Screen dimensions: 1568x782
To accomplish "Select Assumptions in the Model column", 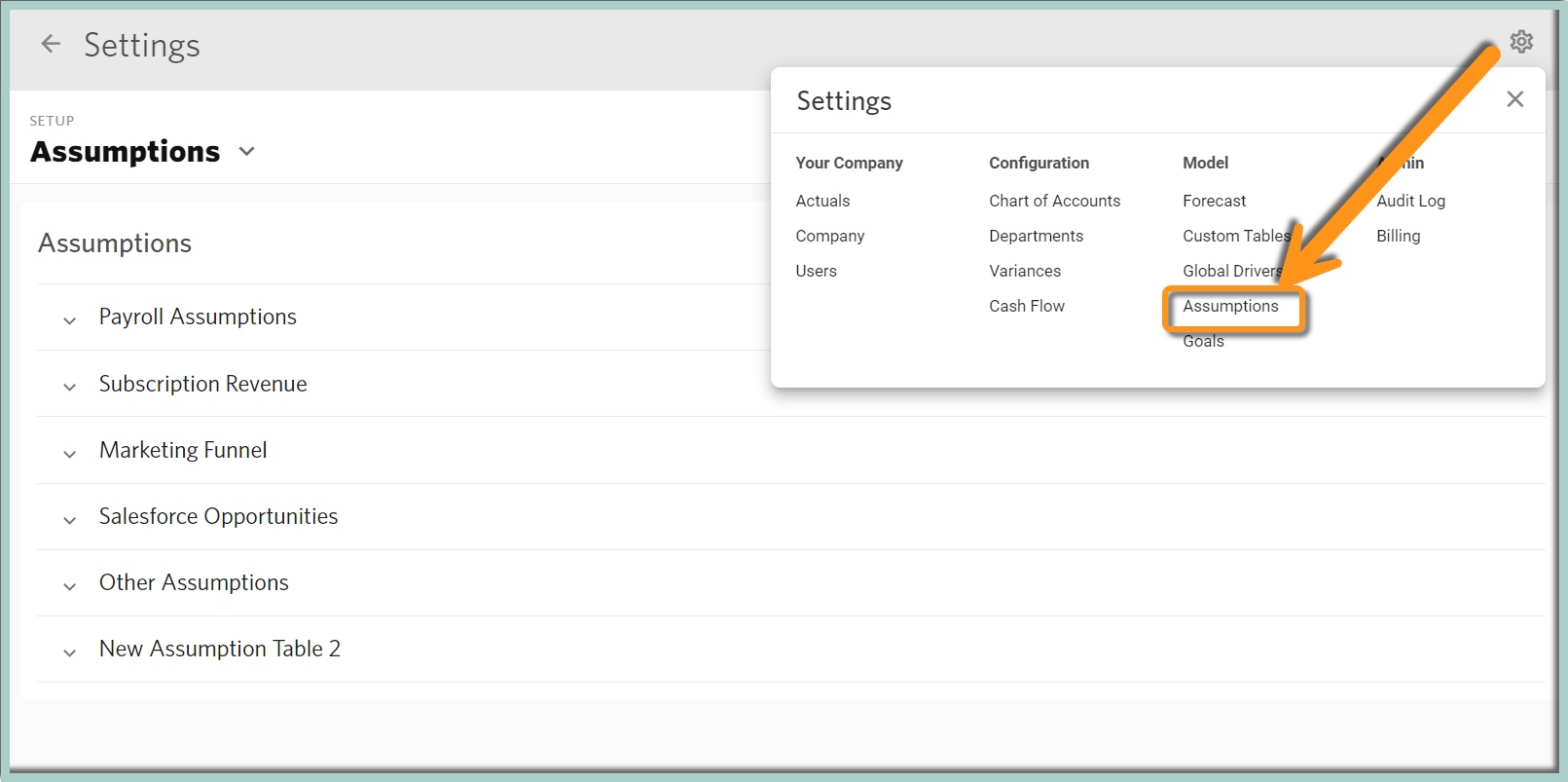I will click(x=1230, y=306).
